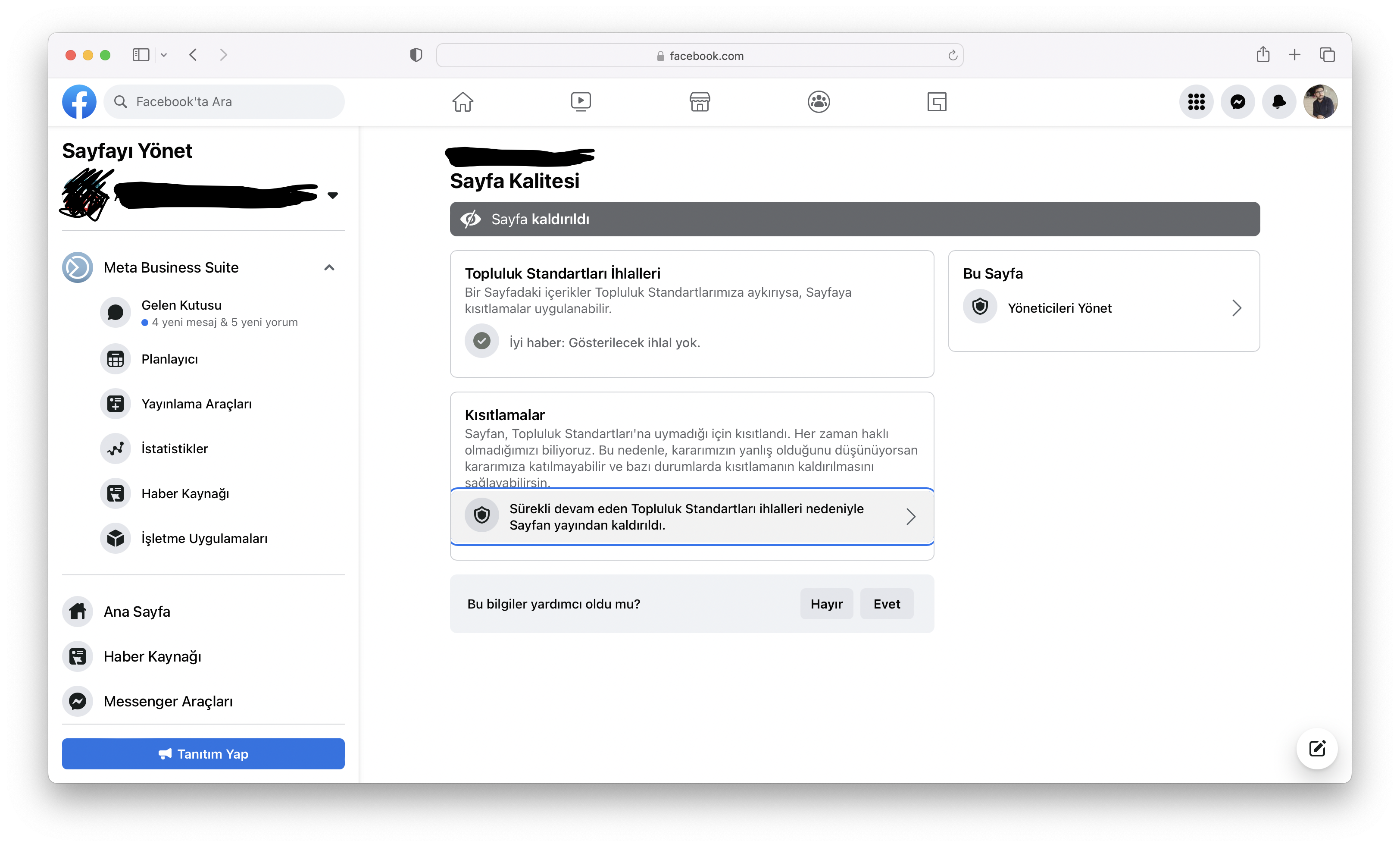Click the 'Kısıtlamalar' heading

[505, 415]
